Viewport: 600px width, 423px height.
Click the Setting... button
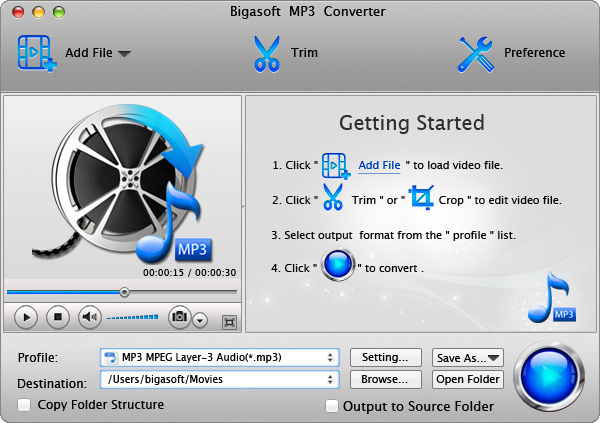click(385, 357)
